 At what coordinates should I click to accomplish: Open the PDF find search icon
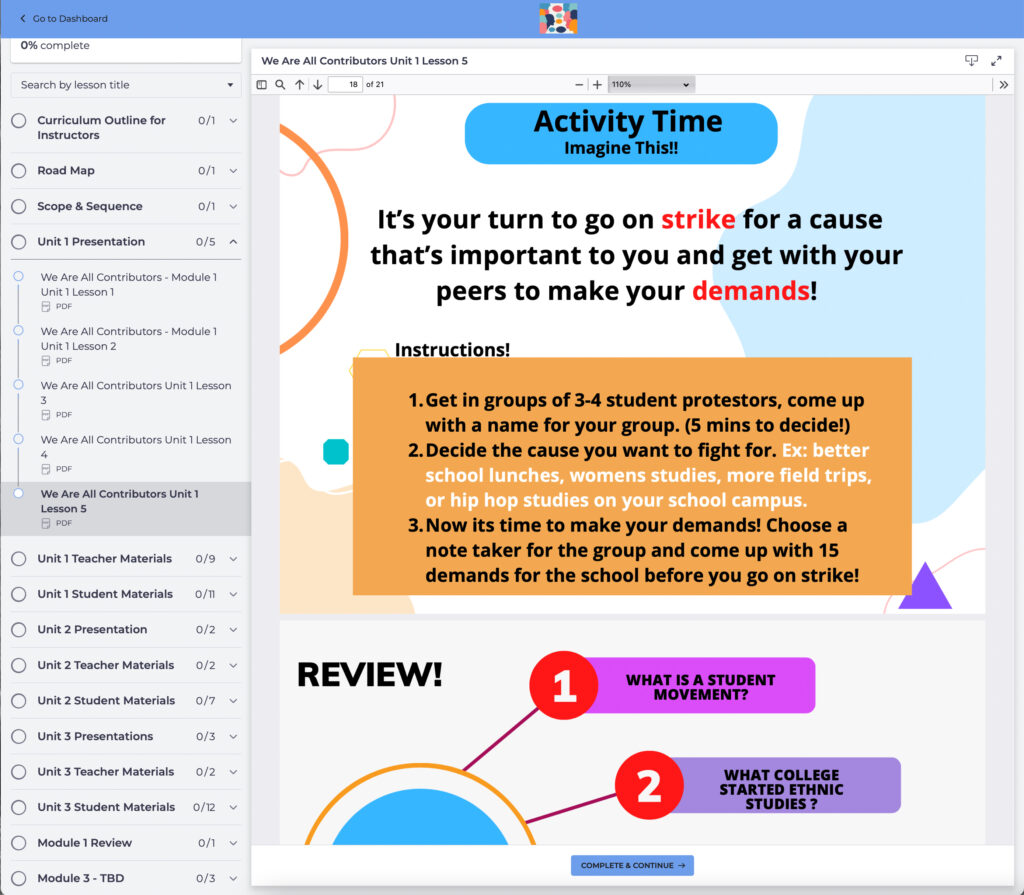(x=280, y=85)
